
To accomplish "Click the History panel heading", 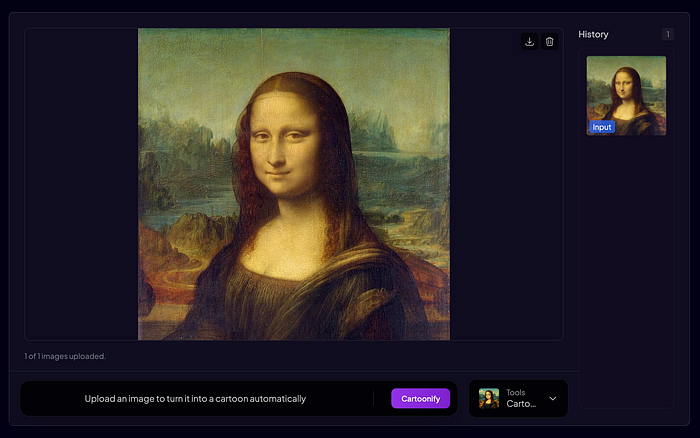I will tap(593, 34).
